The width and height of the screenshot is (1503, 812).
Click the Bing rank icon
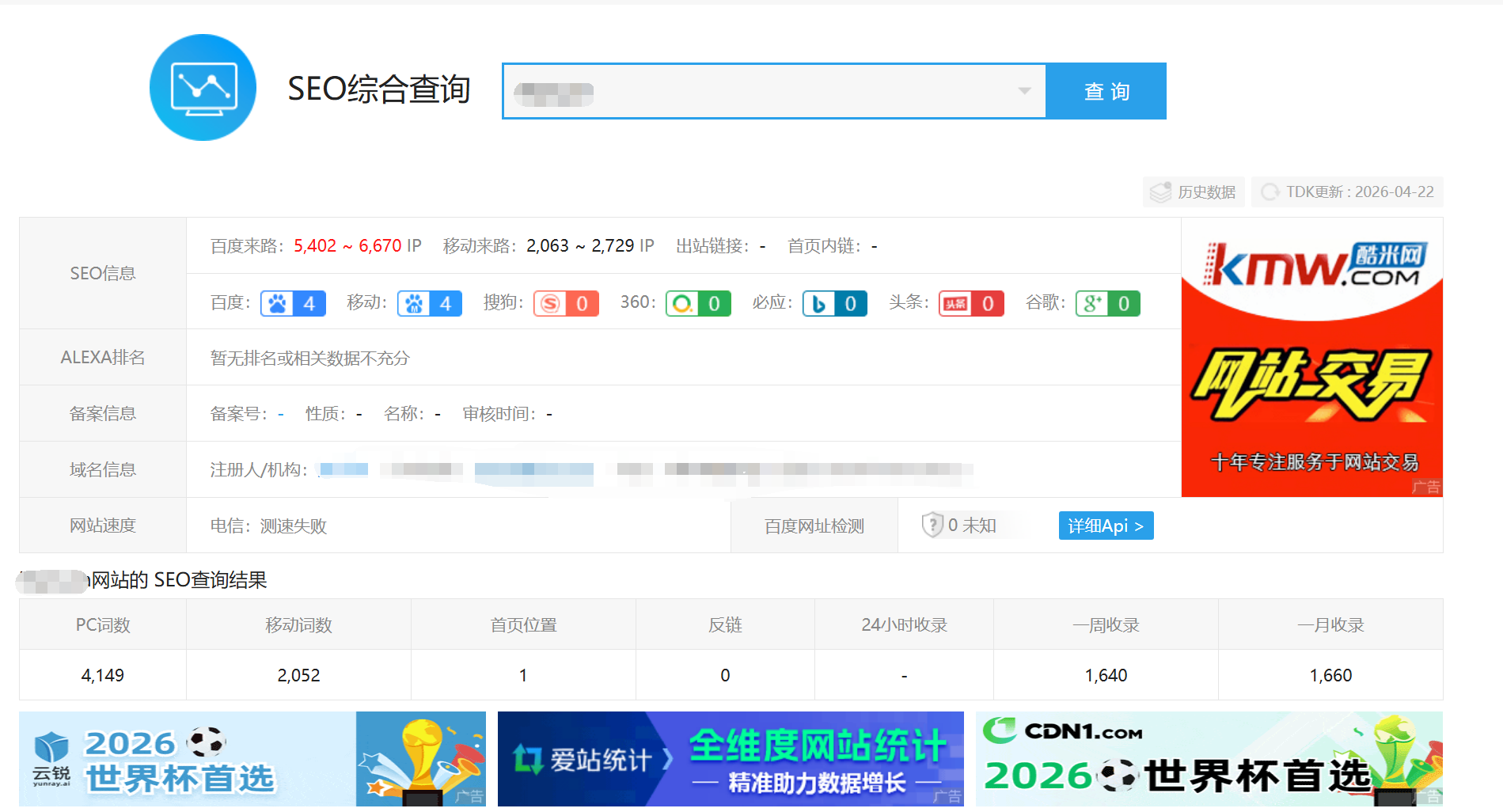tap(819, 304)
